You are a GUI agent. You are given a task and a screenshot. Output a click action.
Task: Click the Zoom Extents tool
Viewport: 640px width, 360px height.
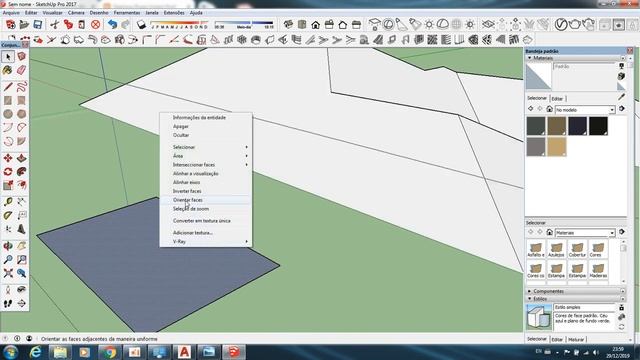tap(8, 273)
